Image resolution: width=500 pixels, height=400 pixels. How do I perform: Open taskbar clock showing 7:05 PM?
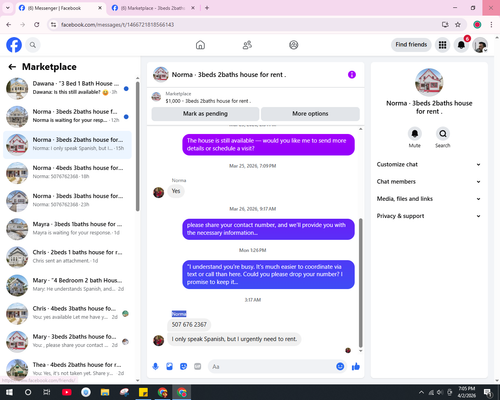(x=467, y=392)
